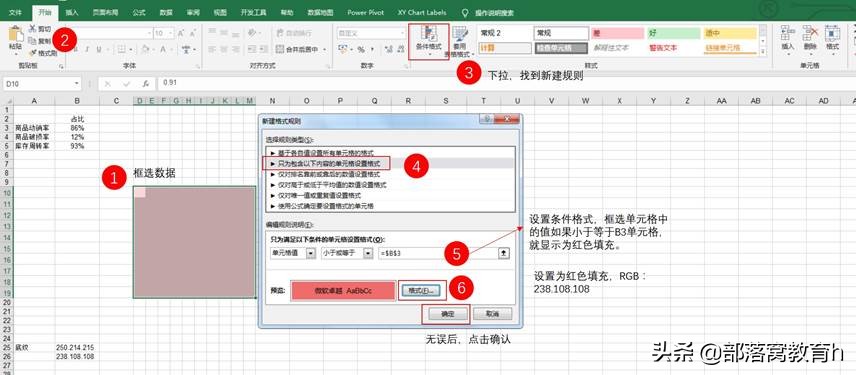
Task: Click the Copy (复制) icon
Action: [32, 41]
